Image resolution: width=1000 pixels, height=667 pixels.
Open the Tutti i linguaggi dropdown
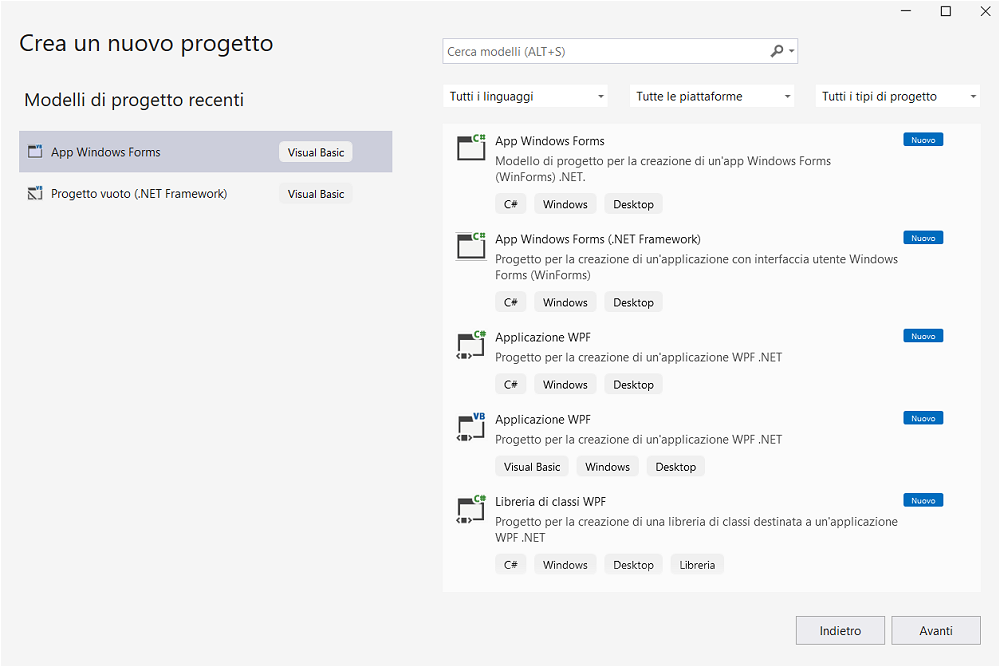(525, 96)
